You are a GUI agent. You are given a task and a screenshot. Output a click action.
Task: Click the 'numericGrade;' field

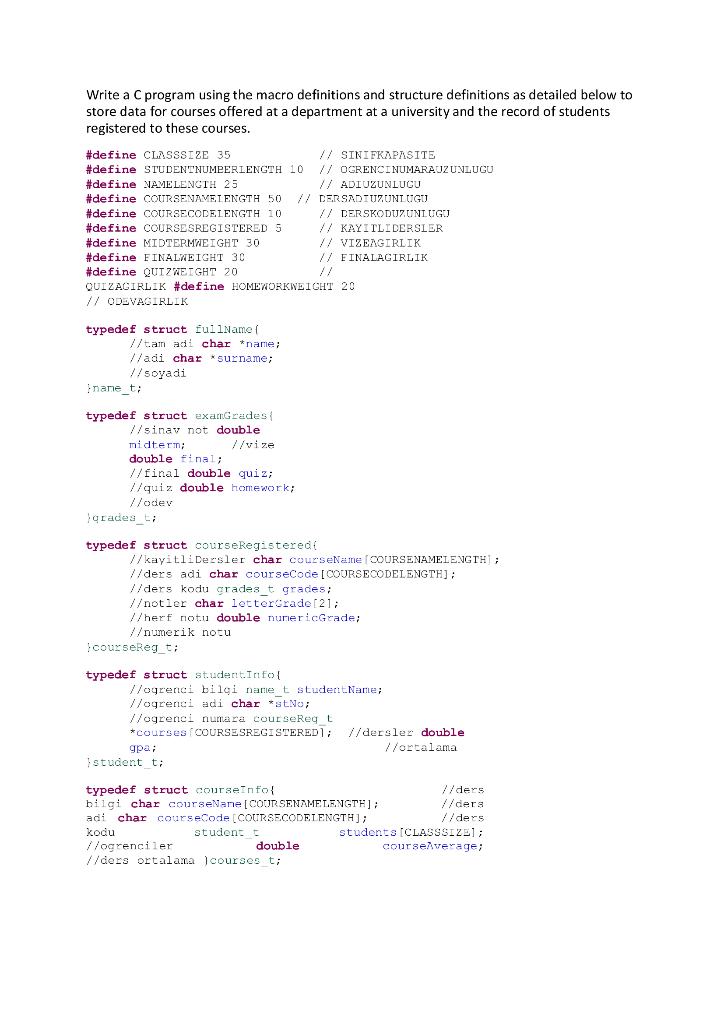313,618
